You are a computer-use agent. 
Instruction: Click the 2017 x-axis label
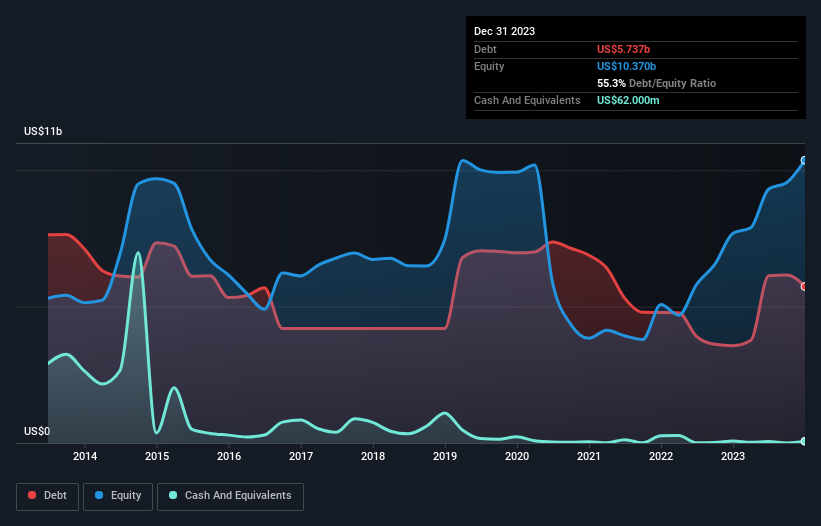point(301,456)
